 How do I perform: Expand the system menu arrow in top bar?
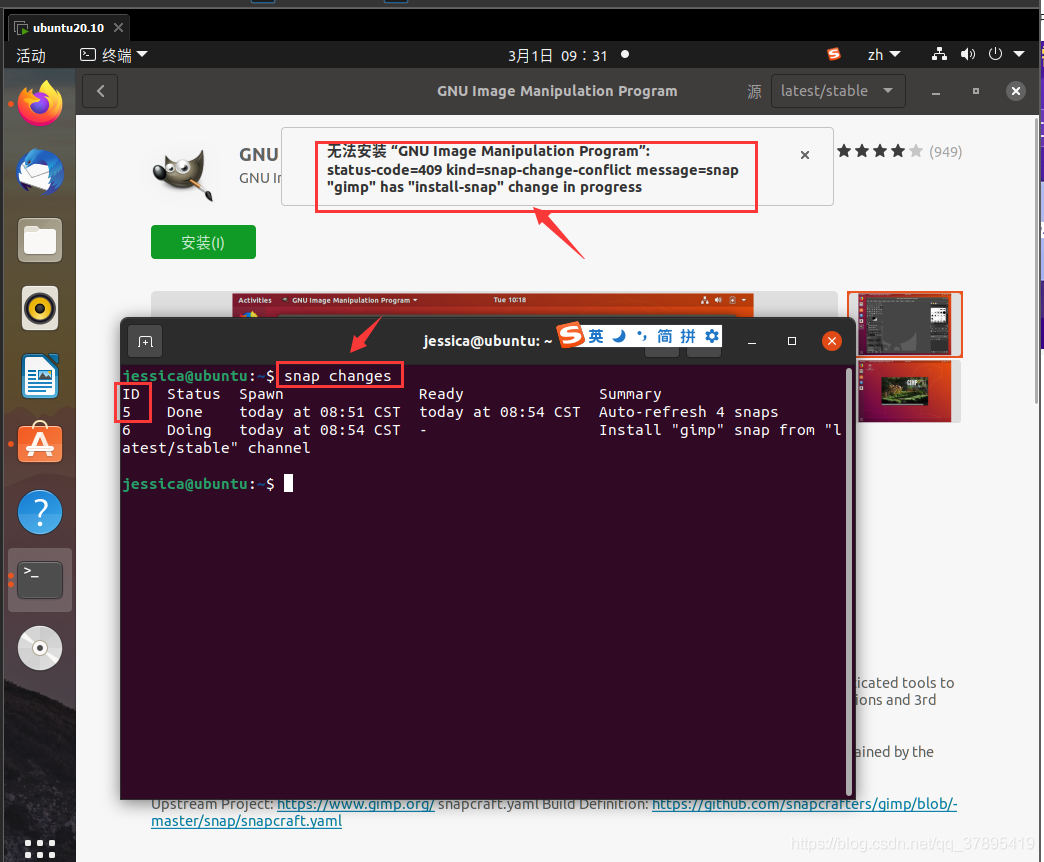(1019, 55)
